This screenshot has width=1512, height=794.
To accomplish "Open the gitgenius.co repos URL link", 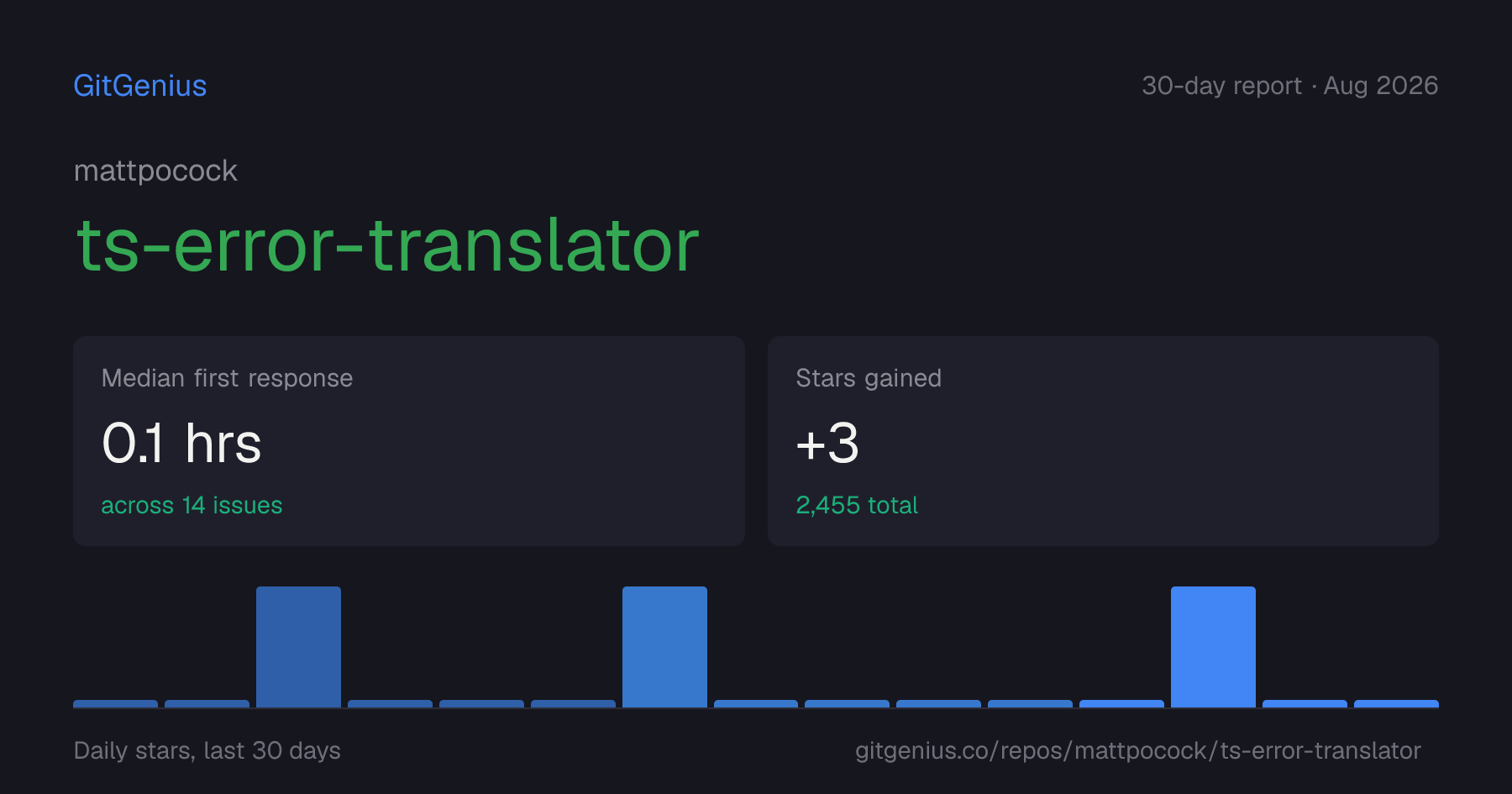I will click(1138, 750).
